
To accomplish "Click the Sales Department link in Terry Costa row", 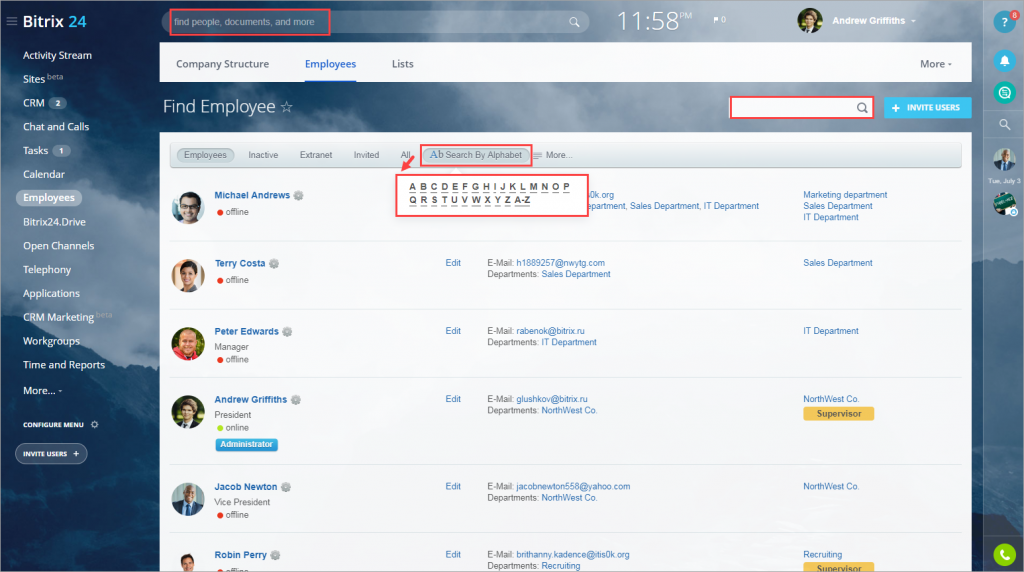I will click(x=576, y=274).
